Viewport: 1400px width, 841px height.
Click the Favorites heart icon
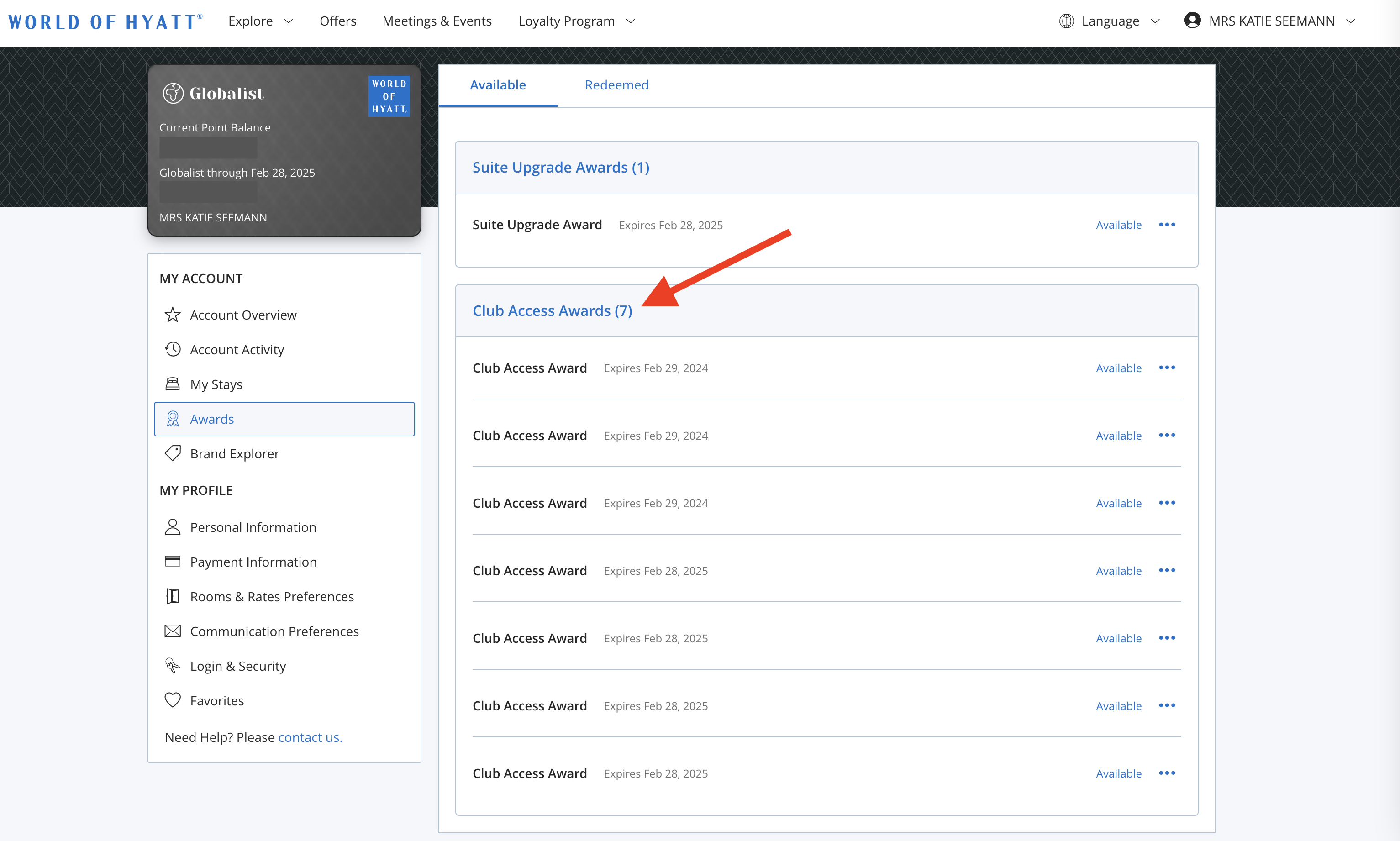coord(172,700)
